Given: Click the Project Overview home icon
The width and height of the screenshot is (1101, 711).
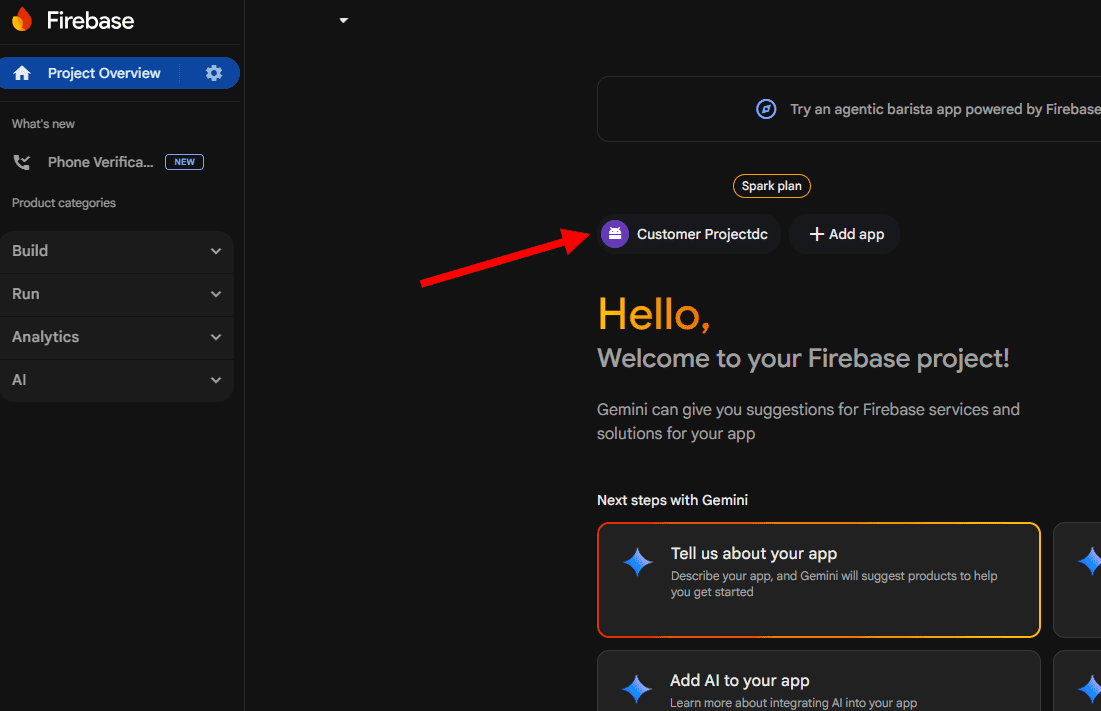Looking at the screenshot, I should tap(22, 73).
